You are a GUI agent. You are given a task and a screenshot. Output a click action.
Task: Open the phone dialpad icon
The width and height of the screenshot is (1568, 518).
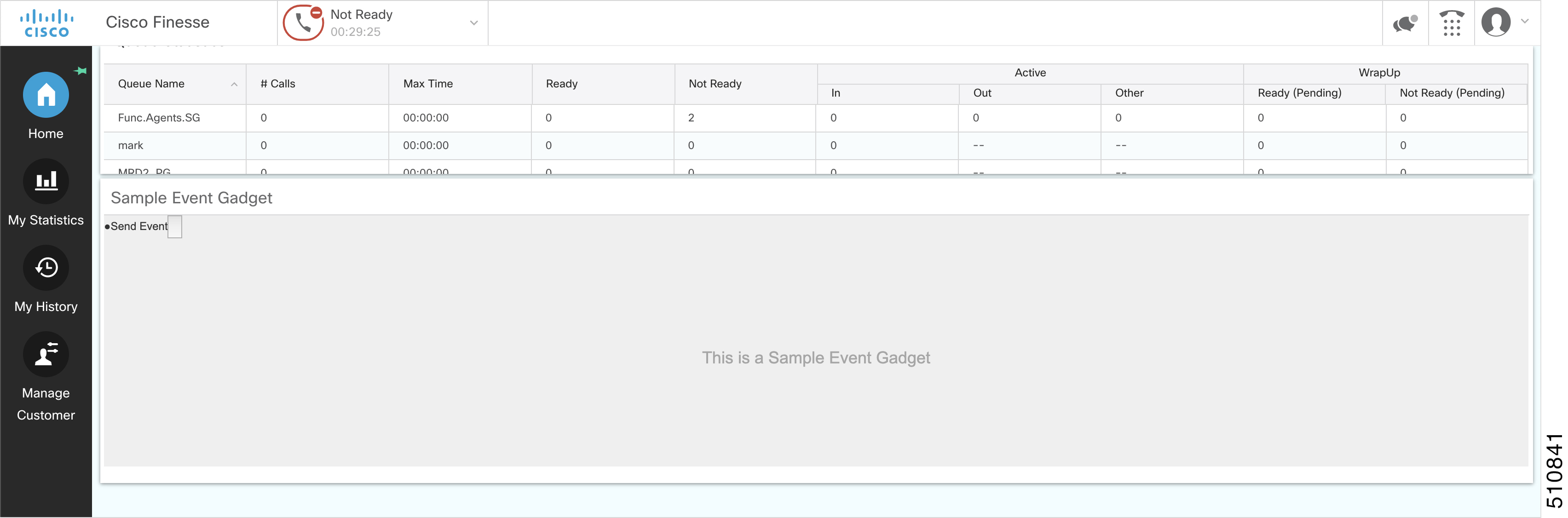tap(1452, 23)
